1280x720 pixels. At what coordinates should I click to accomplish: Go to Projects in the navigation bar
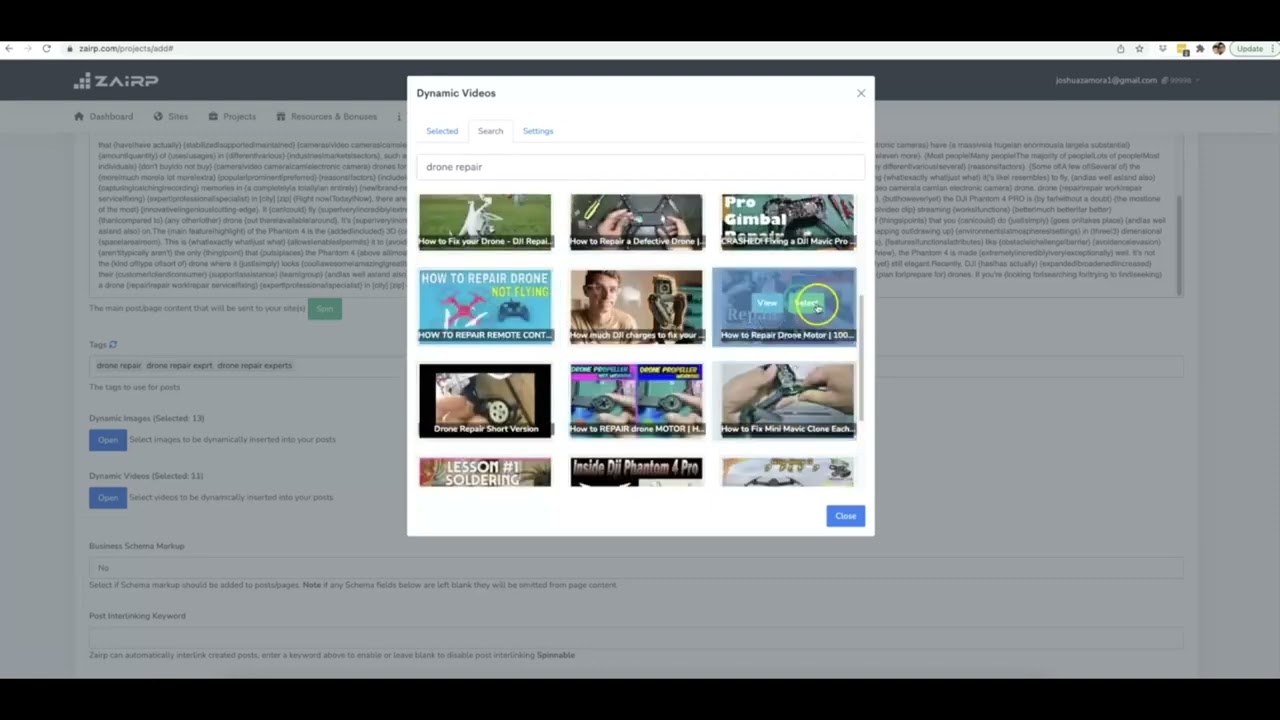240,117
